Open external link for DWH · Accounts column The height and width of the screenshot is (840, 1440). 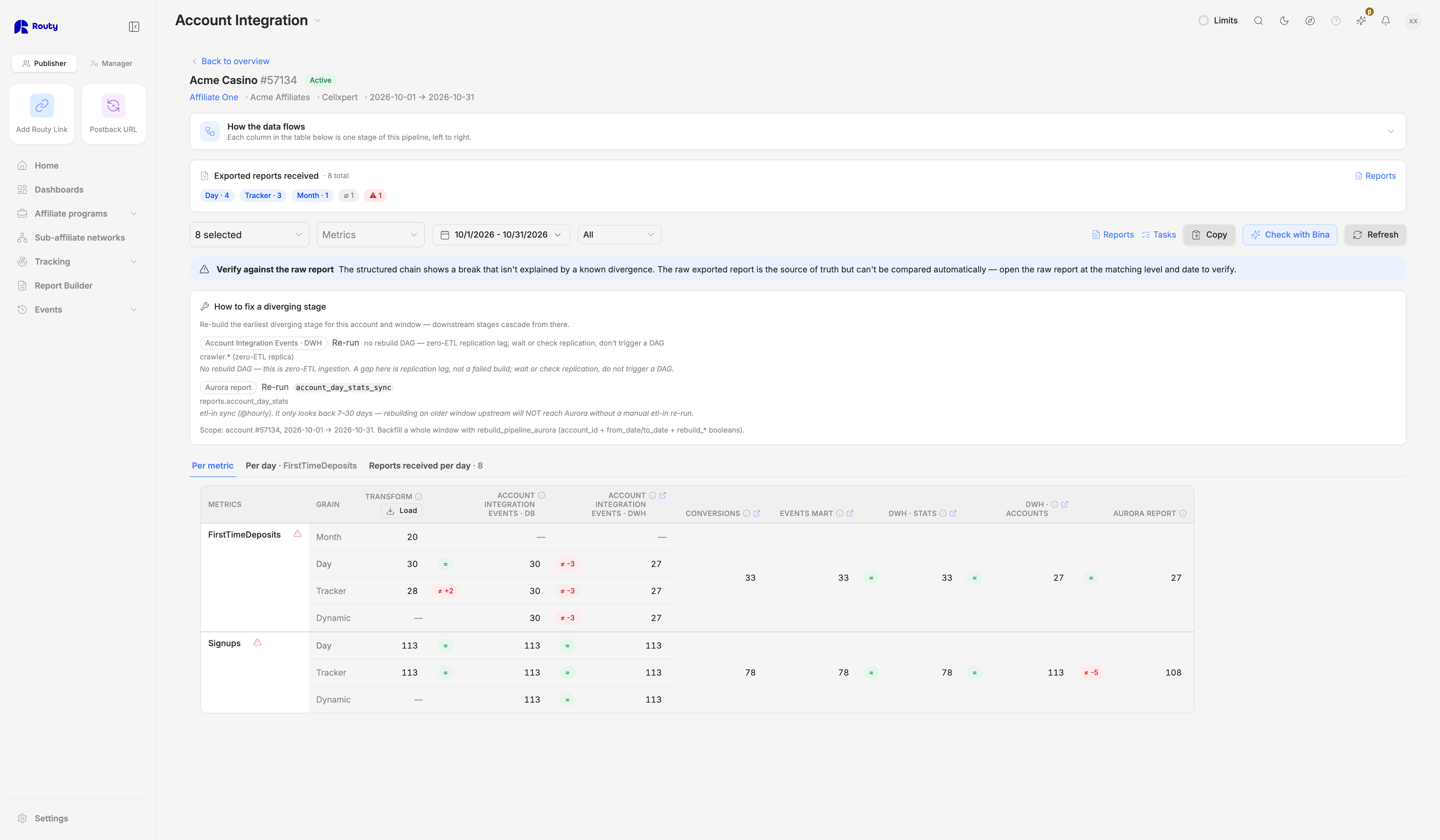[1065, 505]
